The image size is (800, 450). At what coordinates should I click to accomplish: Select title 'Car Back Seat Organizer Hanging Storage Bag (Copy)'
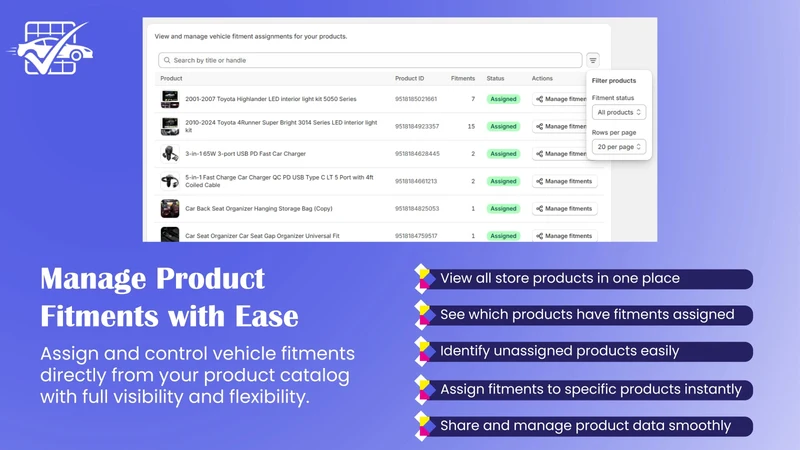point(259,209)
